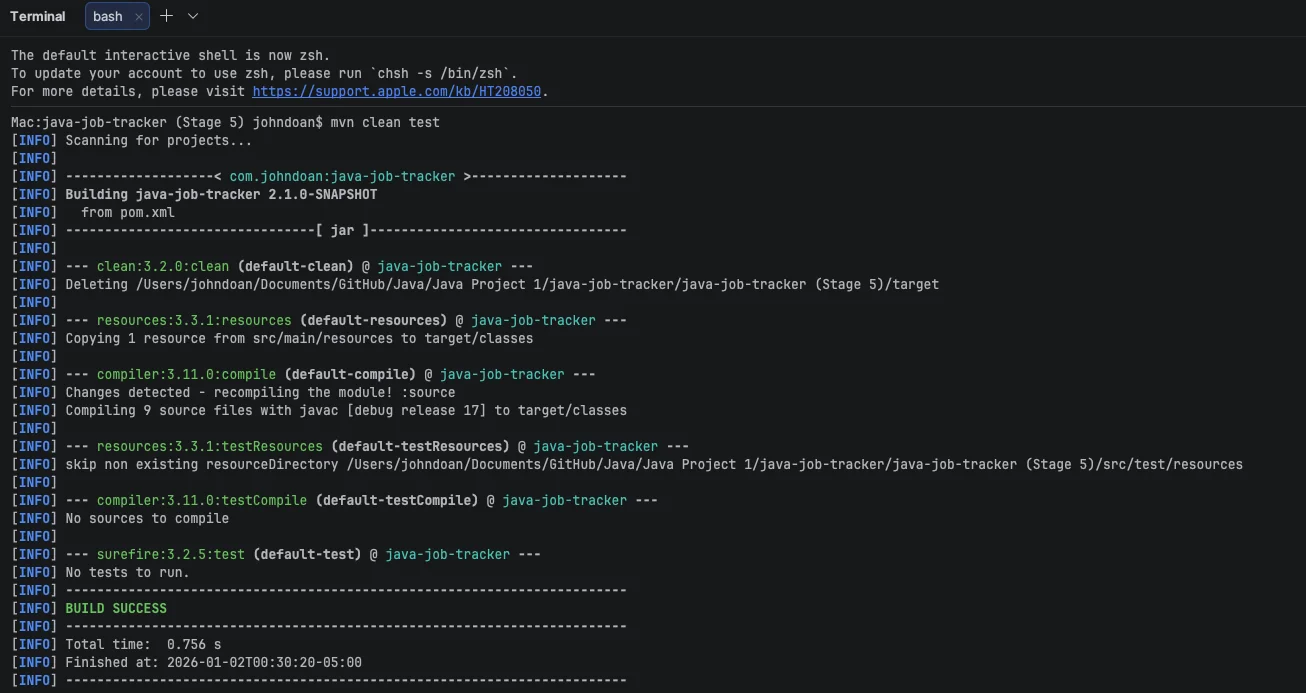
Task: Select the bash tab
Action: (x=108, y=16)
